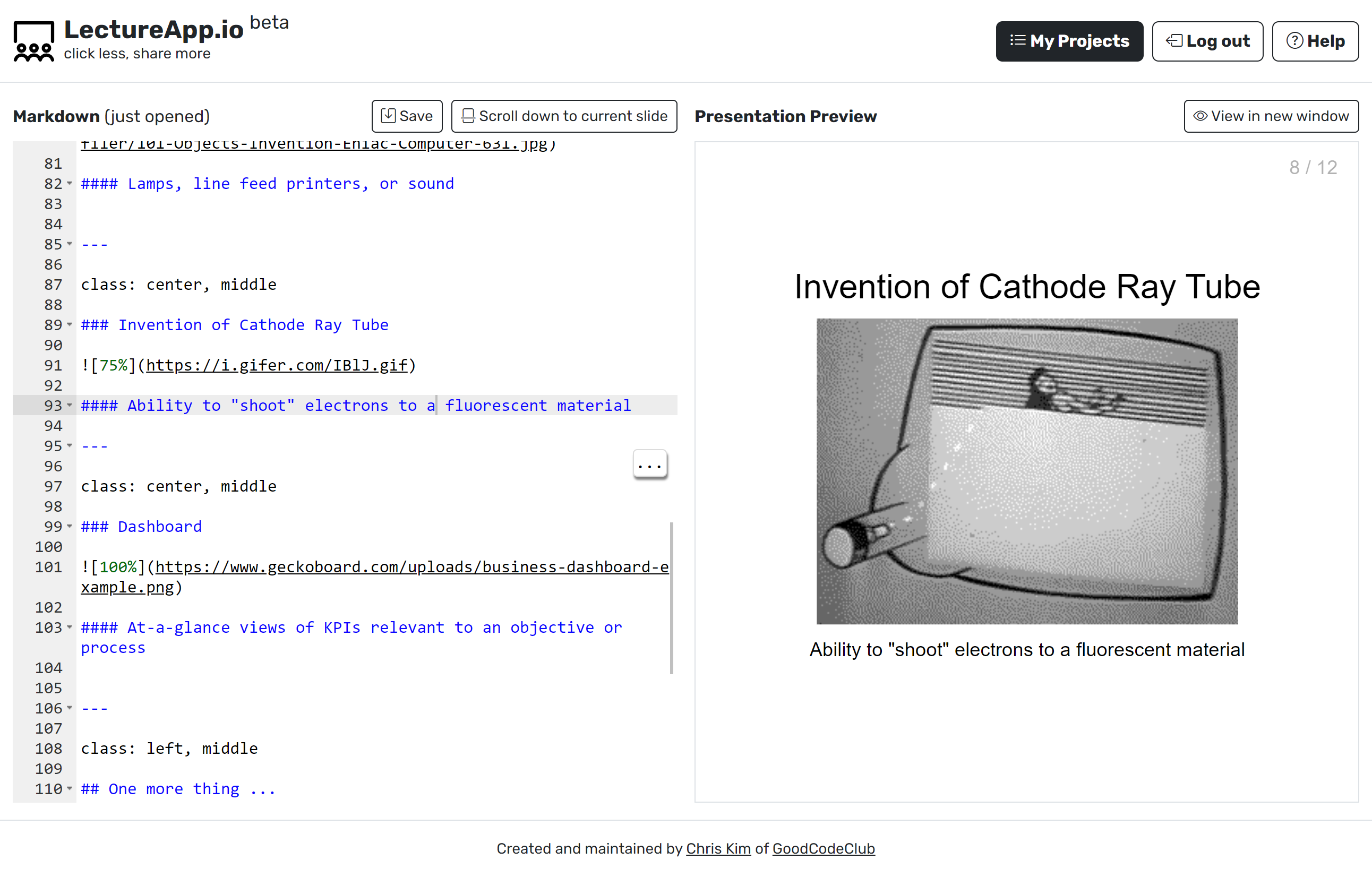Click the exit arrow icon in Log out
The width and height of the screenshot is (1372, 877).
click(x=1174, y=40)
